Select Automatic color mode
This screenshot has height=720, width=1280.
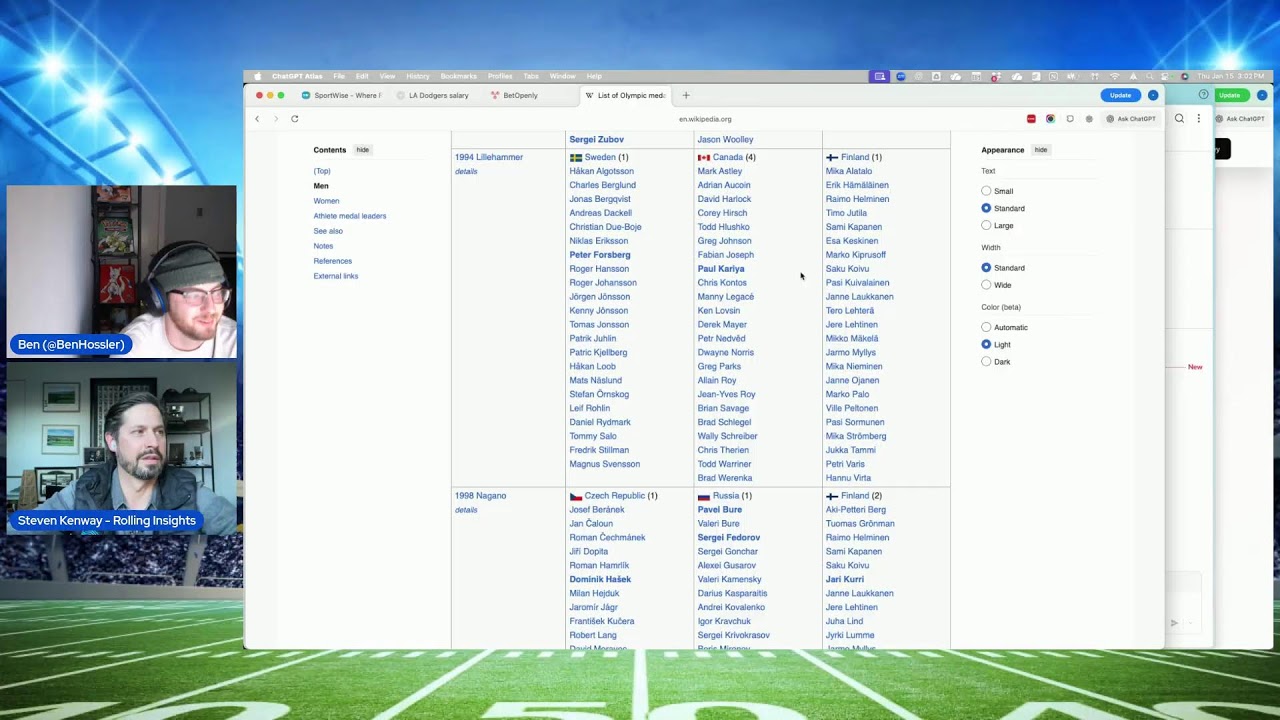[x=986, y=327]
